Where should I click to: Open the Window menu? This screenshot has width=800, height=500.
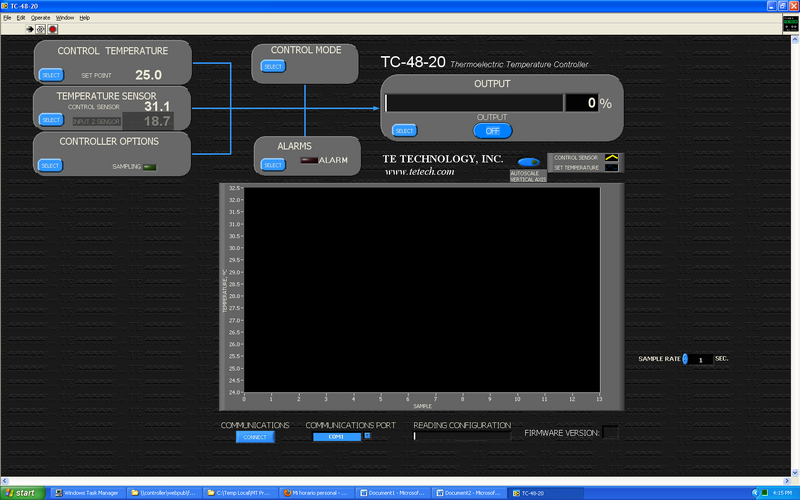[x=65, y=17]
